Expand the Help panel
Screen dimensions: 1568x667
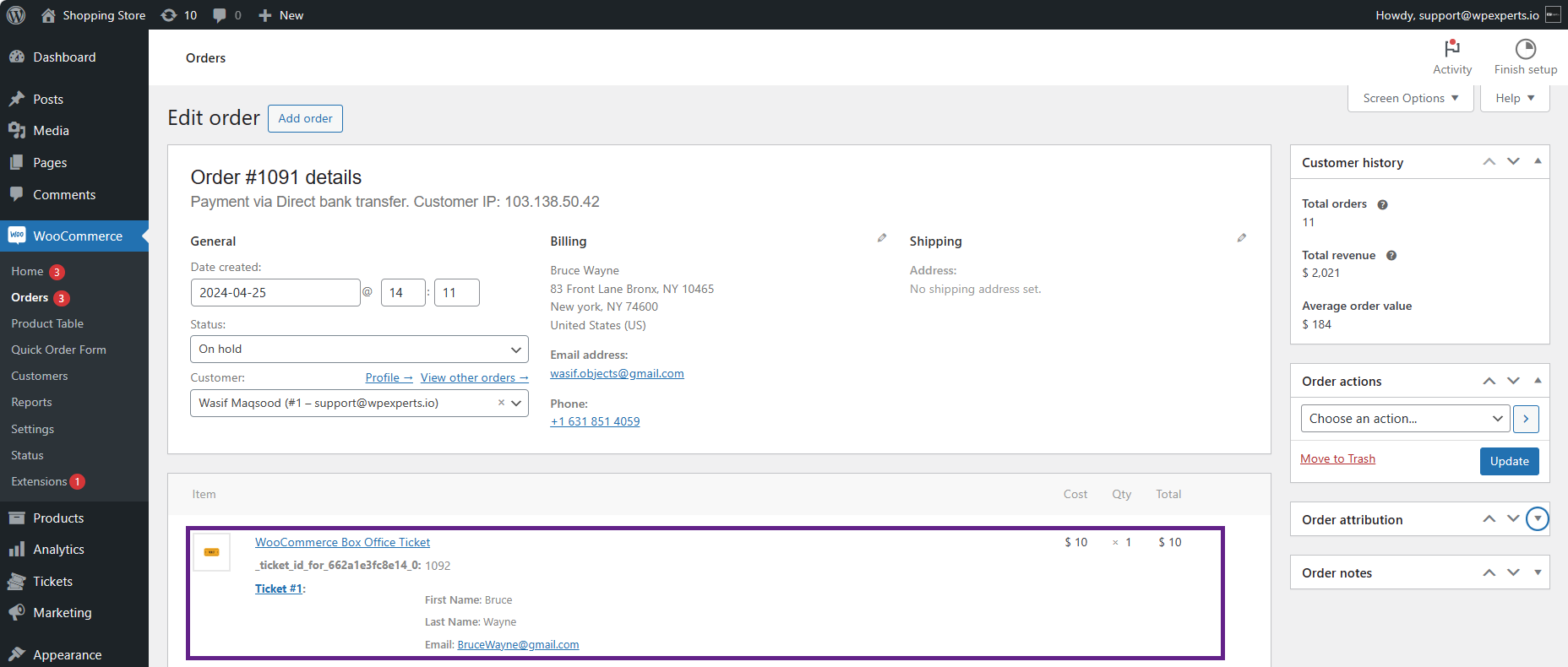(x=1515, y=98)
